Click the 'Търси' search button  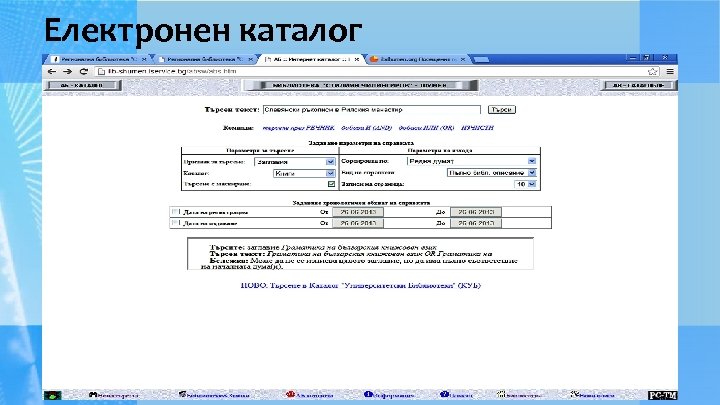(x=501, y=110)
